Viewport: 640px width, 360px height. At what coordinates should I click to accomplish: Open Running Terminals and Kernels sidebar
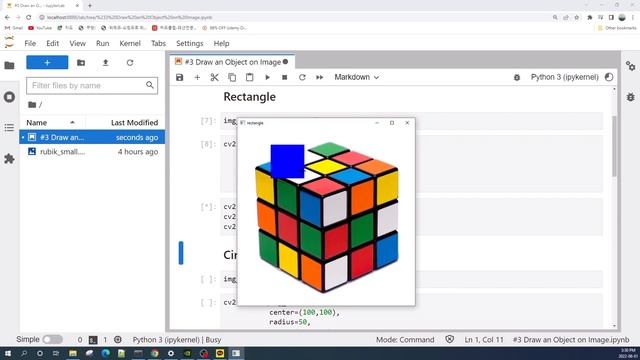point(9,97)
